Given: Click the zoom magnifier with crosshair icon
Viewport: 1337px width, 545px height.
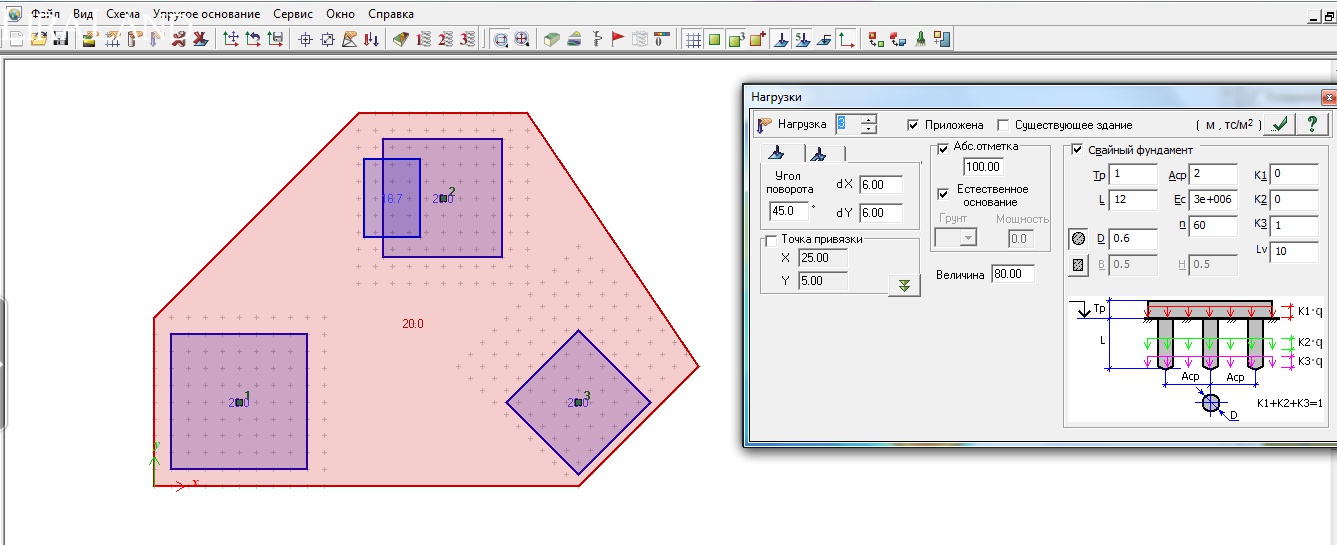Looking at the screenshot, I should pos(521,39).
